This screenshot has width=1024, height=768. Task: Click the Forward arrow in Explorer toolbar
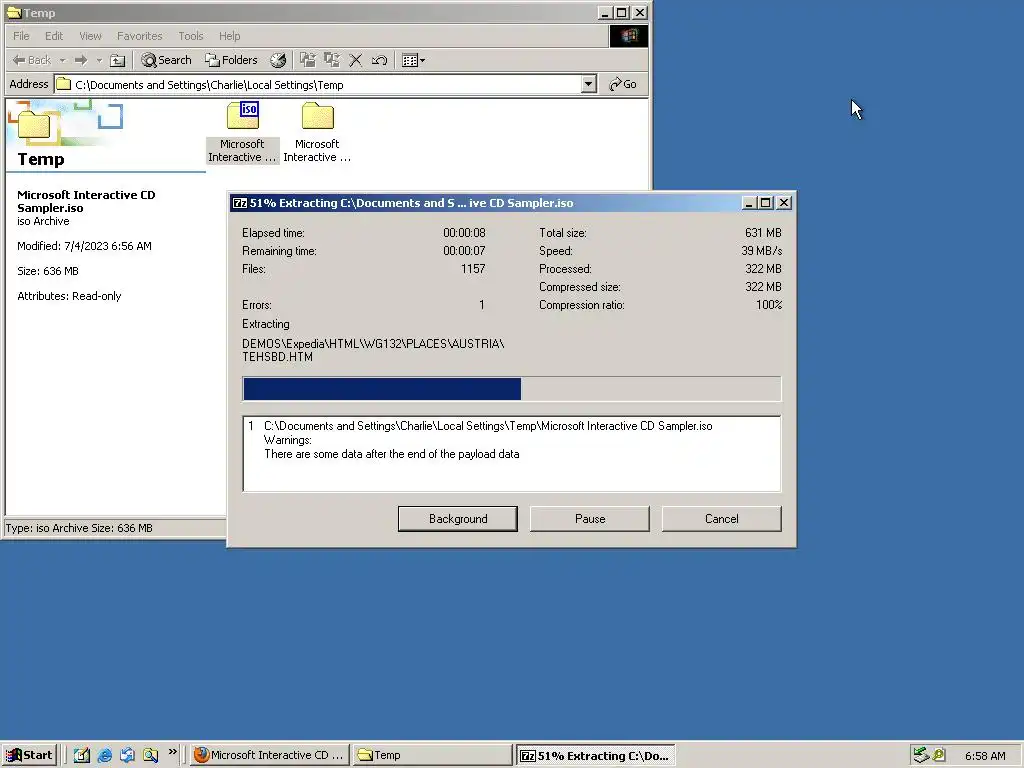click(81, 60)
